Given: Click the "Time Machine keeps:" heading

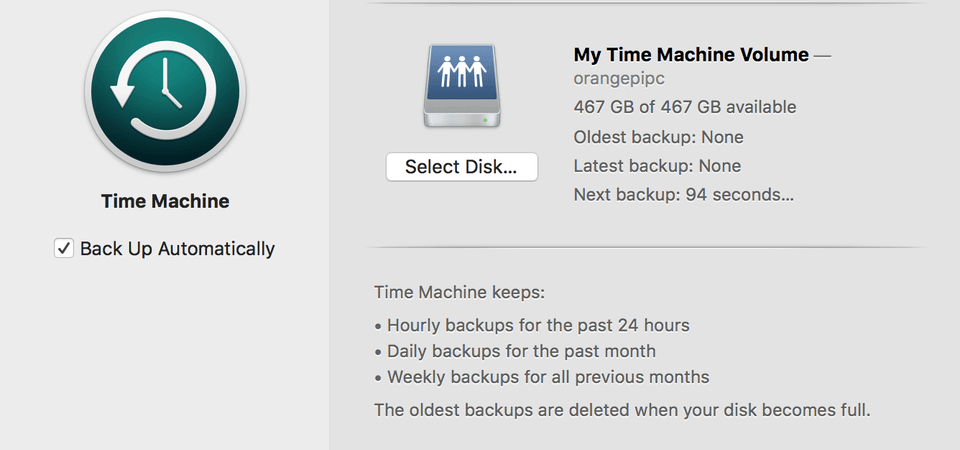Looking at the screenshot, I should tap(460, 293).
